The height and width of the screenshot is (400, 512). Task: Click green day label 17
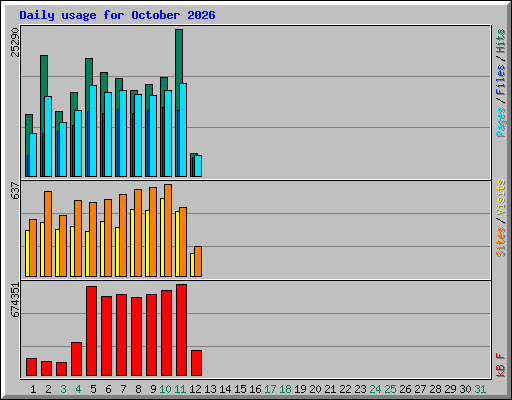coord(270,389)
